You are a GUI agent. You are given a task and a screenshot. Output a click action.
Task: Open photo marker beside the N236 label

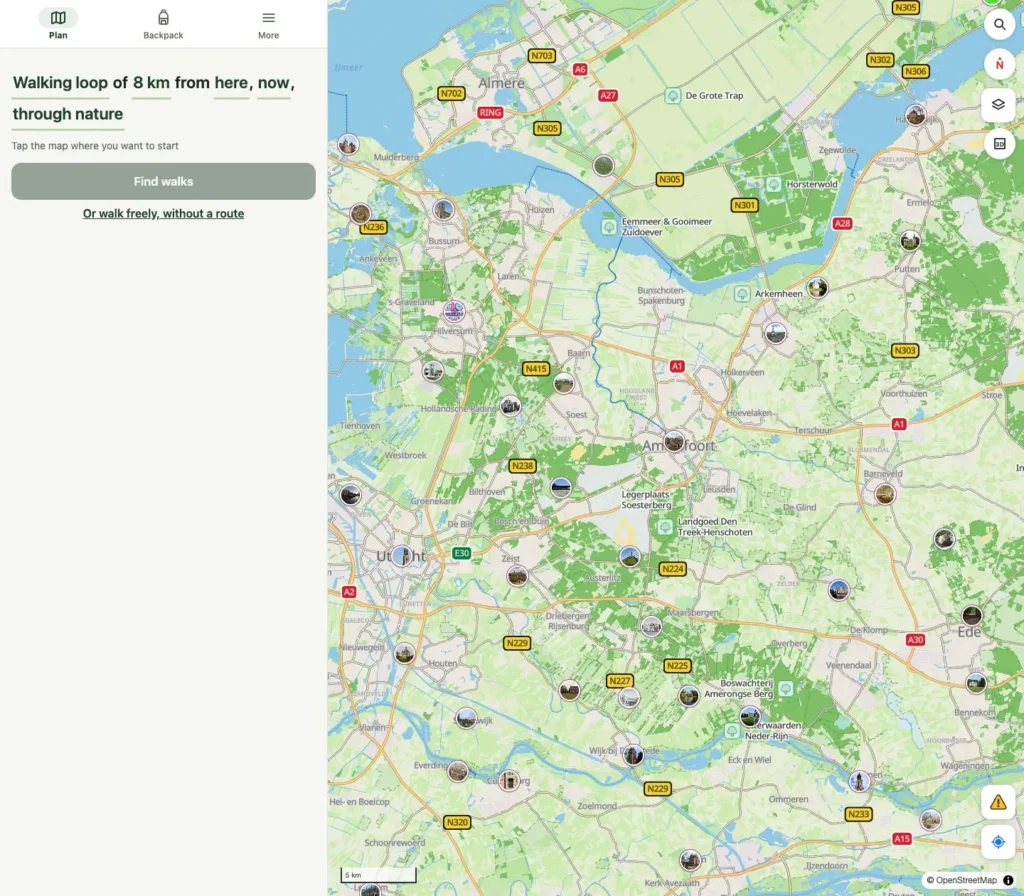click(x=360, y=214)
